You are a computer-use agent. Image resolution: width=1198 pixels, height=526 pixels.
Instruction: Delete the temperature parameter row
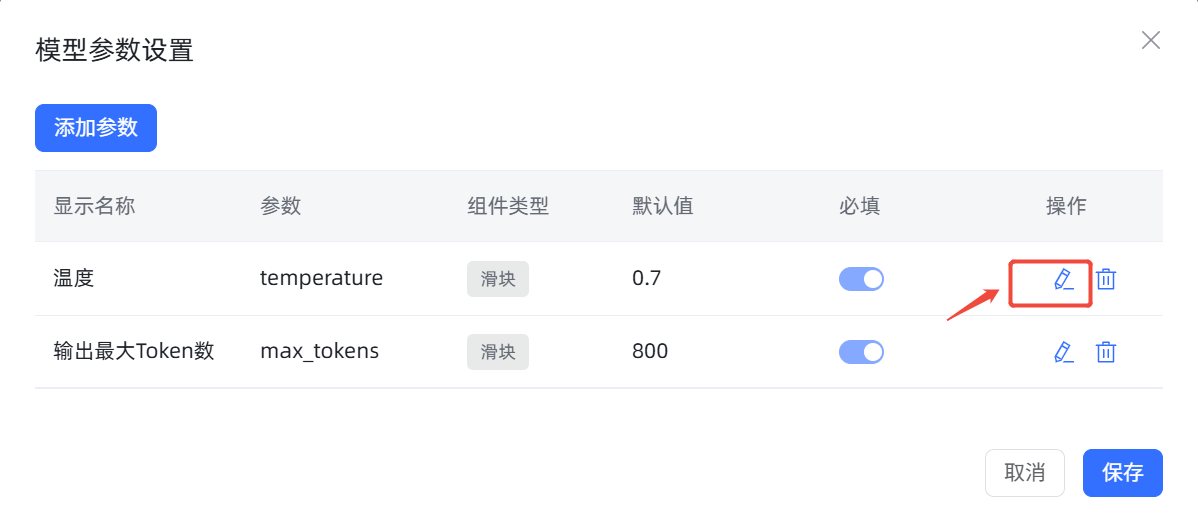point(1106,280)
